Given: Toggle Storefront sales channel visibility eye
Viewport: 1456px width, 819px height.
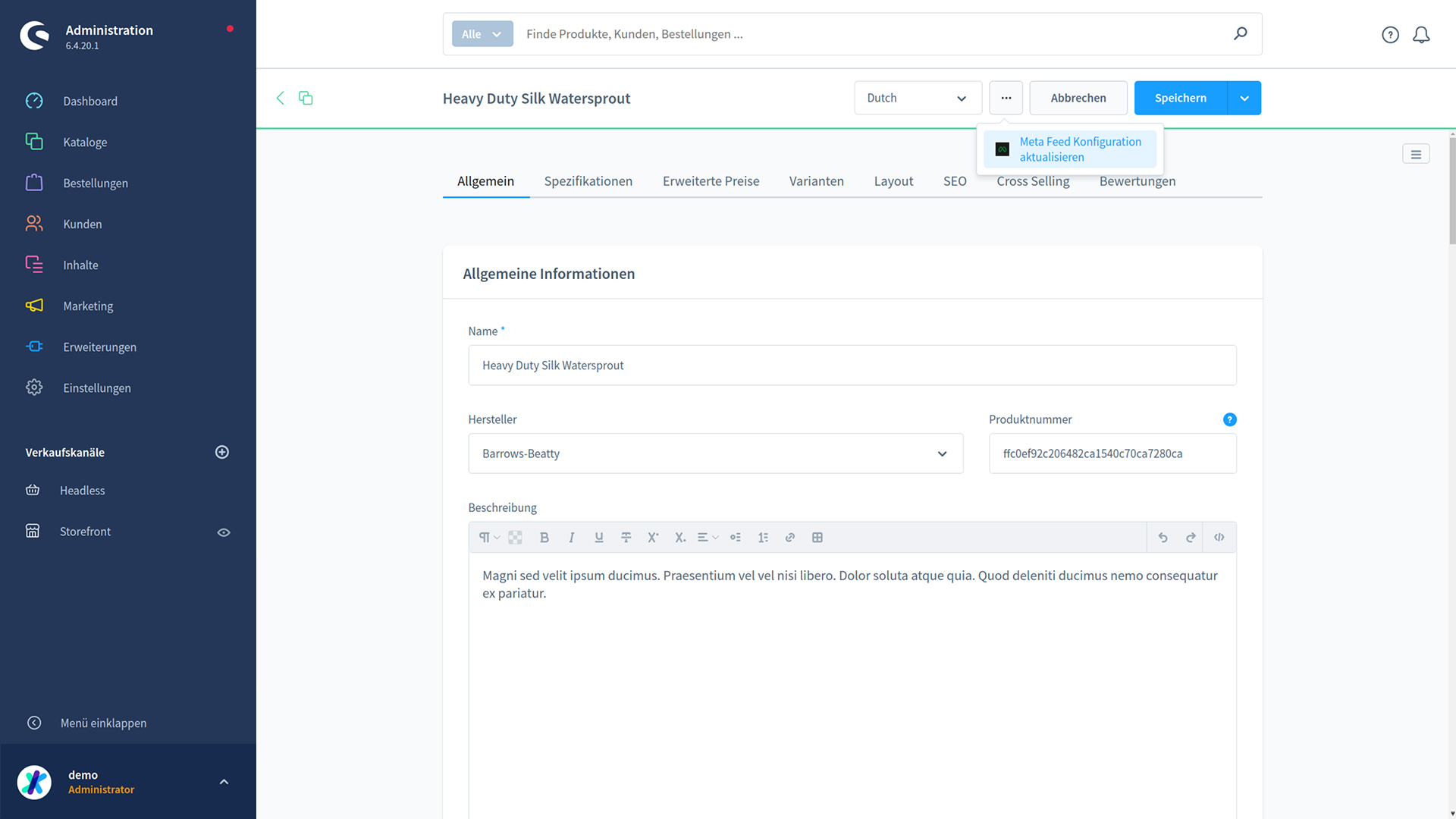Looking at the screenshot, I should coord(224,532).
